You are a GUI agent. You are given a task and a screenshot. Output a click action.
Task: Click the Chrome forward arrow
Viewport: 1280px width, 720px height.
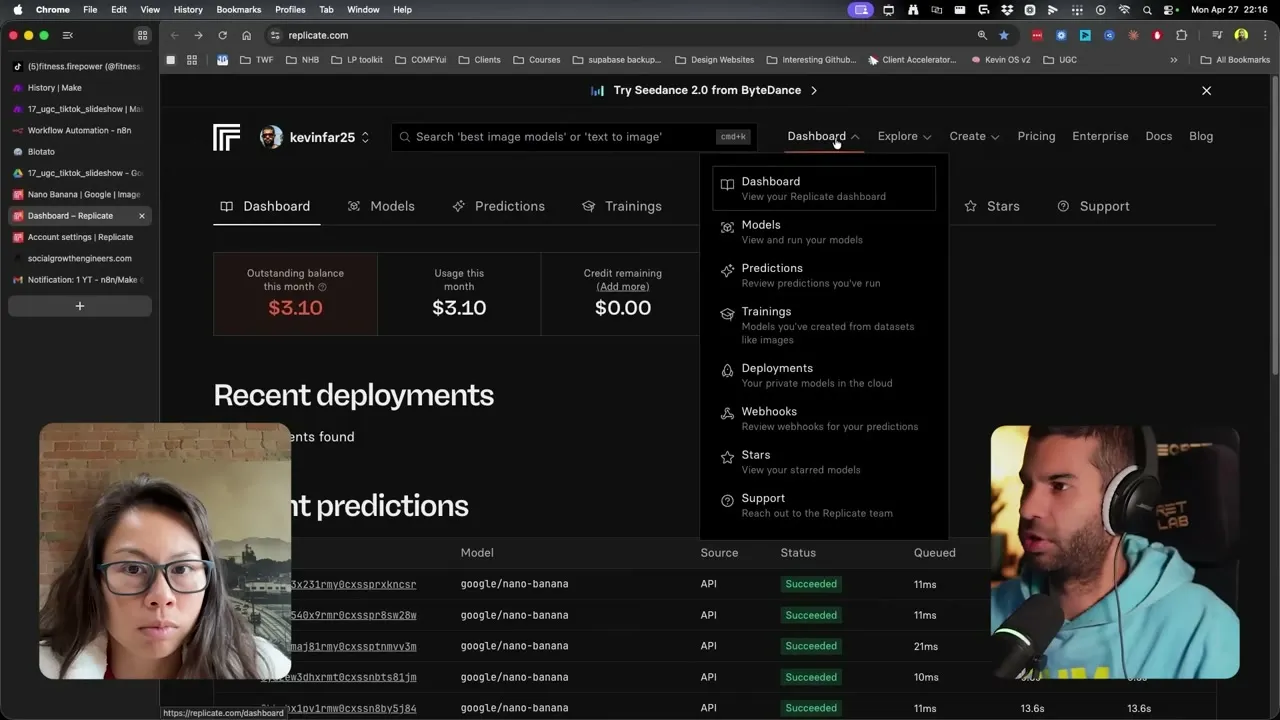pyautogui.click(x=198, y=35)
